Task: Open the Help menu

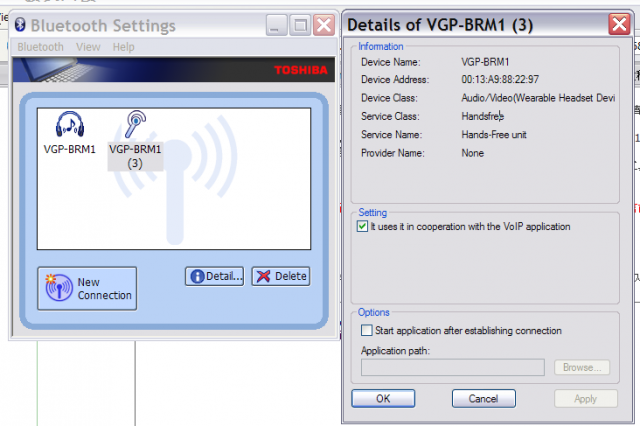Action: coord(124,47)
